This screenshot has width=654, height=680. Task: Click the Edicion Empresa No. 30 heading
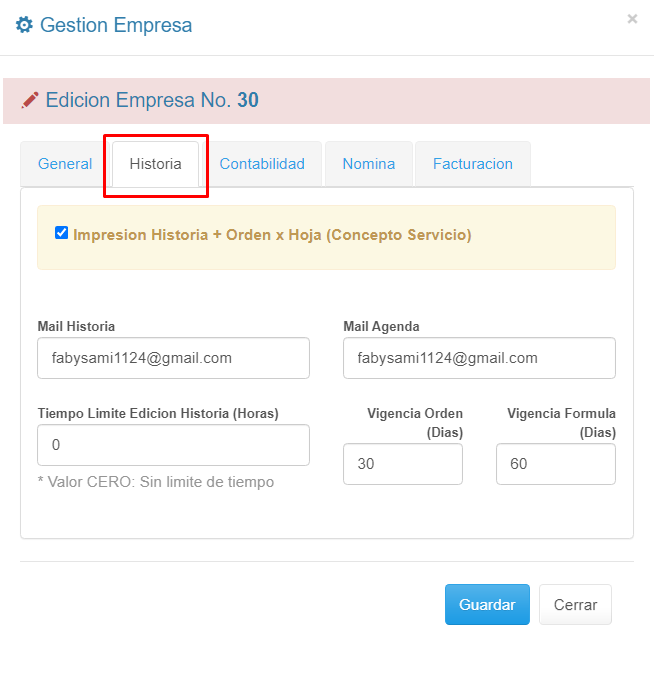(152, 100)
